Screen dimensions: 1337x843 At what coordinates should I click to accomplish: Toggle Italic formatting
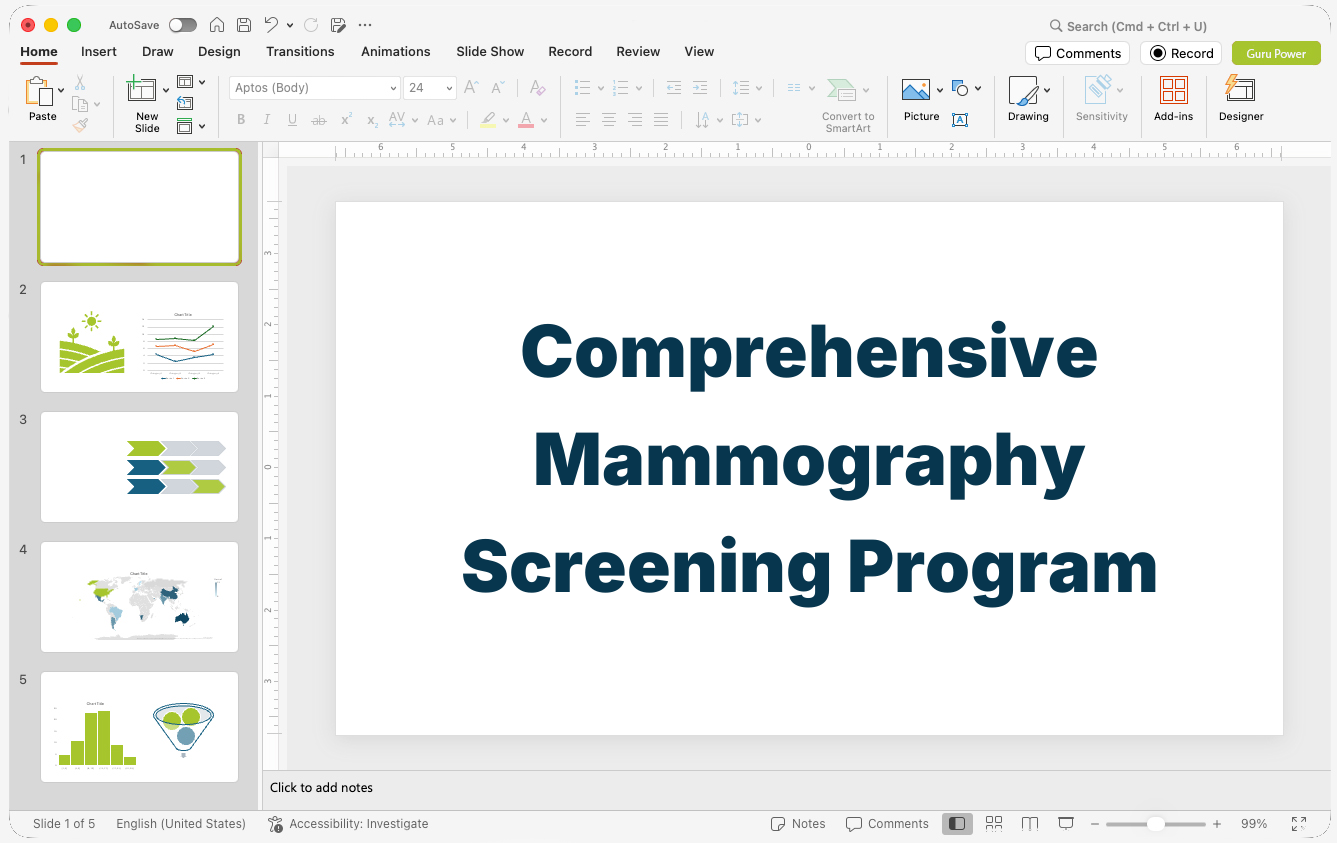click(x=267, y=120)
